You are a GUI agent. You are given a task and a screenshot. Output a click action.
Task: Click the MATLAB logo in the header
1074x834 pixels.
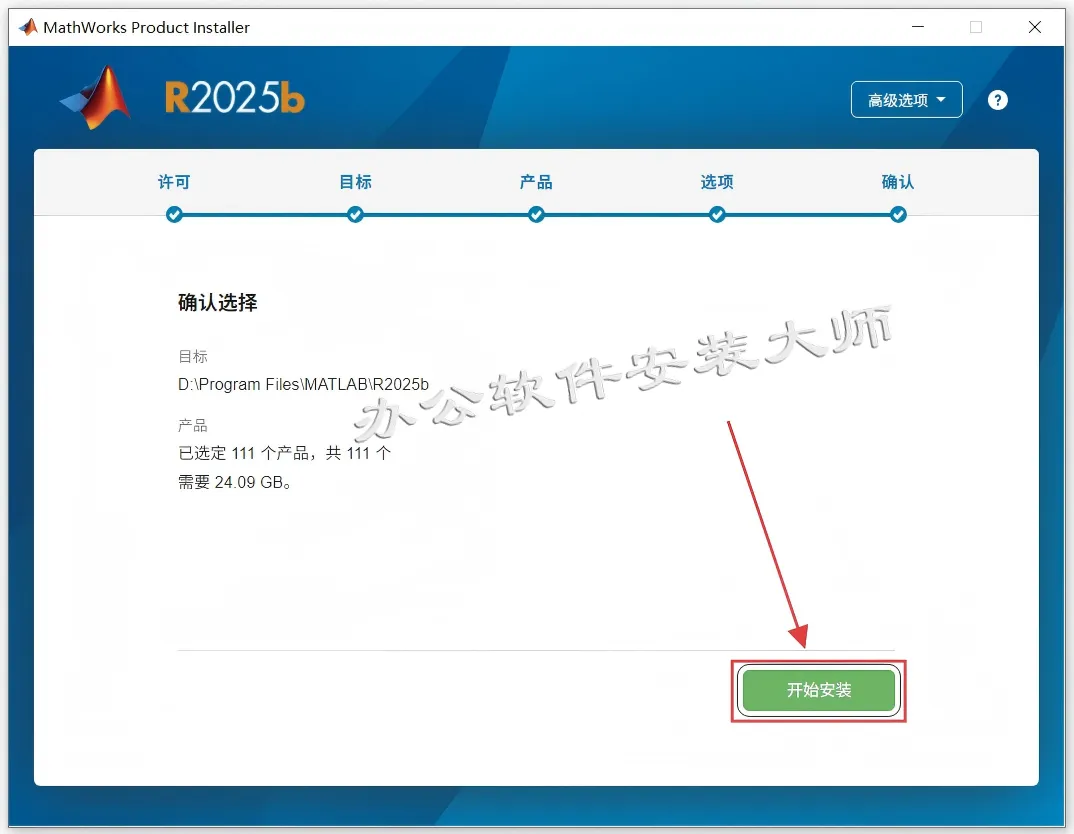point(96,97)
